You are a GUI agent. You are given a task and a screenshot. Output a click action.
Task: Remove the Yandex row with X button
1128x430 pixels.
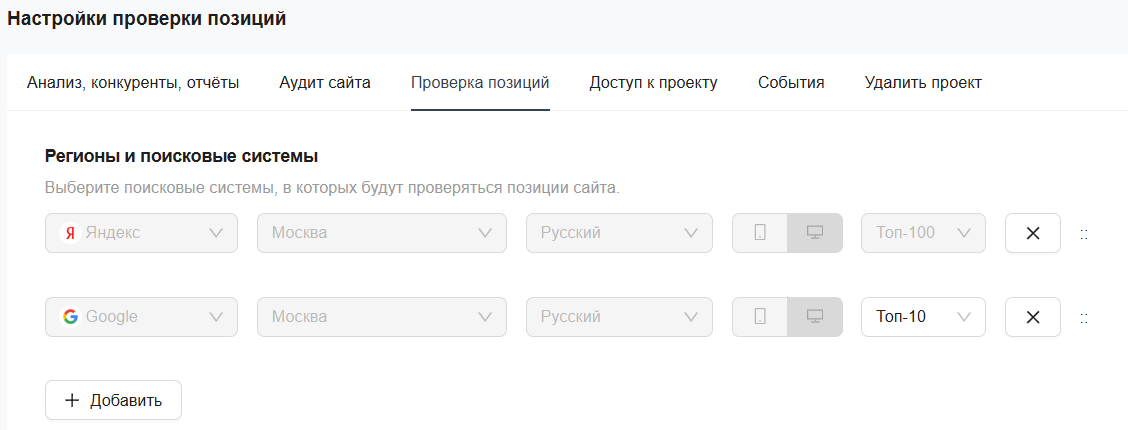coord(1032,233)
